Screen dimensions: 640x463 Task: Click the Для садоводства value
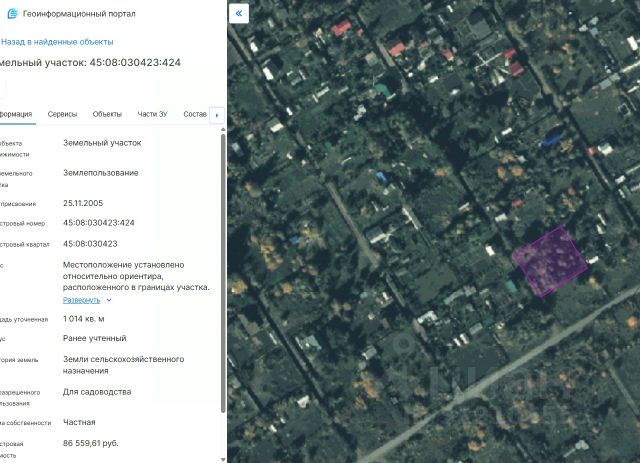(x=97, y=392)
